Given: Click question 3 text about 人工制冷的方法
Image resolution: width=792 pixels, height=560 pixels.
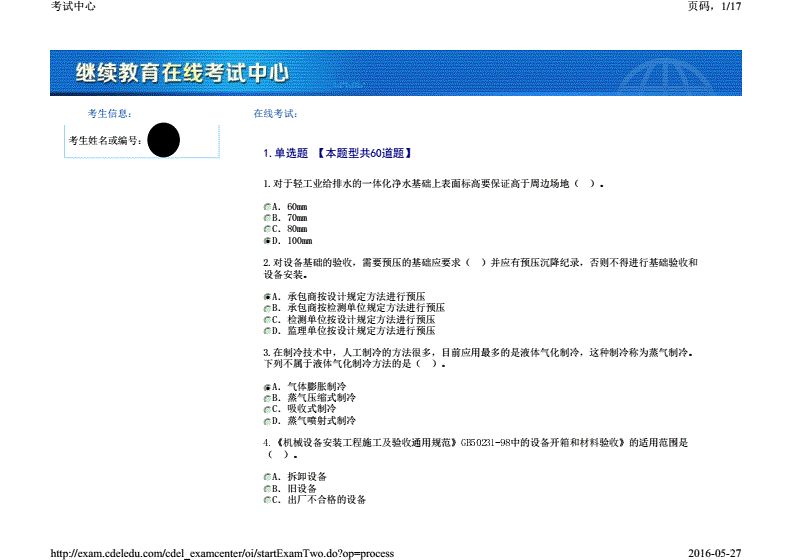Looking at the screenshot, I should (x=478, y=358).
